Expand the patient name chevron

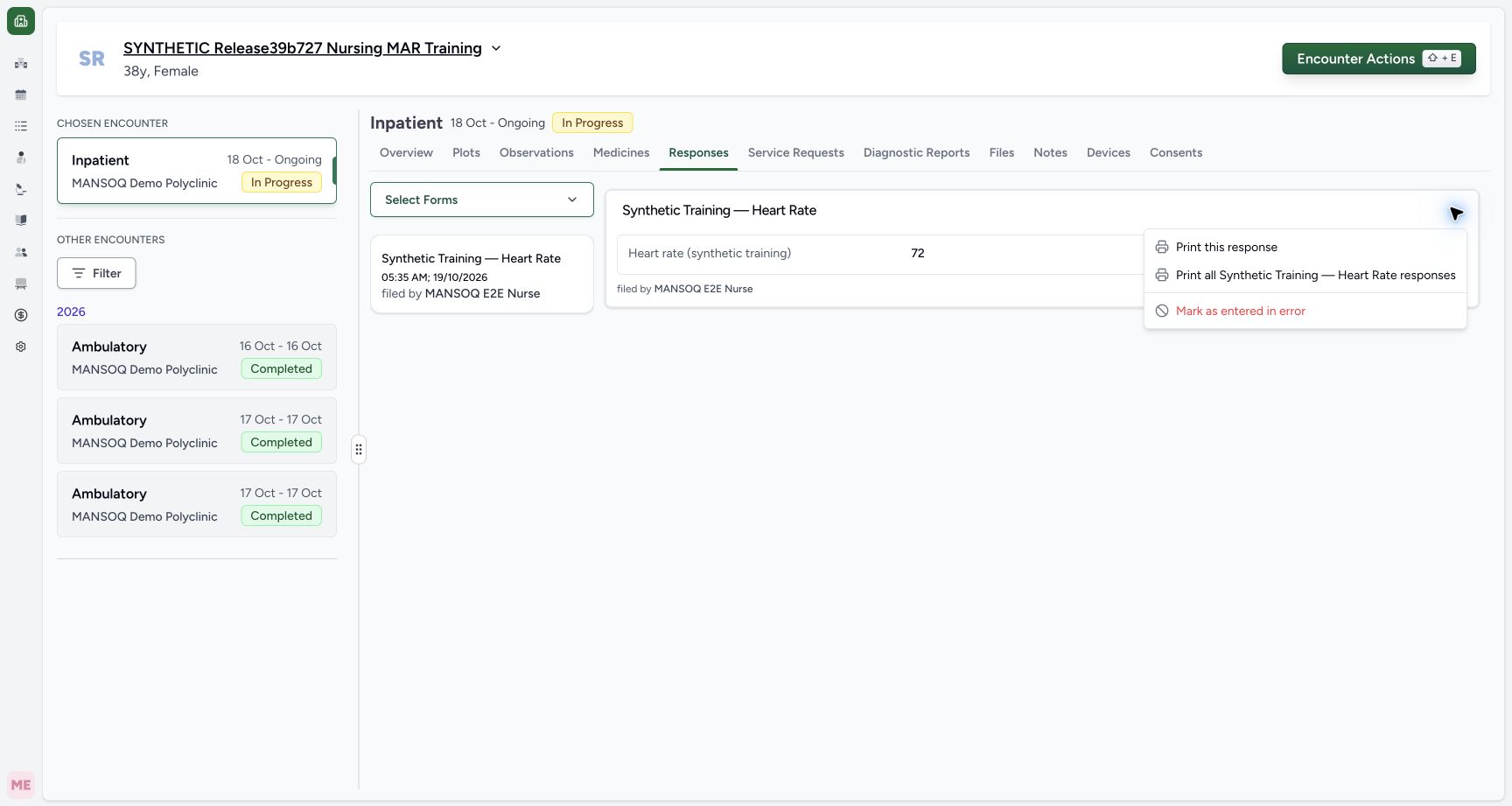(496, 48)
